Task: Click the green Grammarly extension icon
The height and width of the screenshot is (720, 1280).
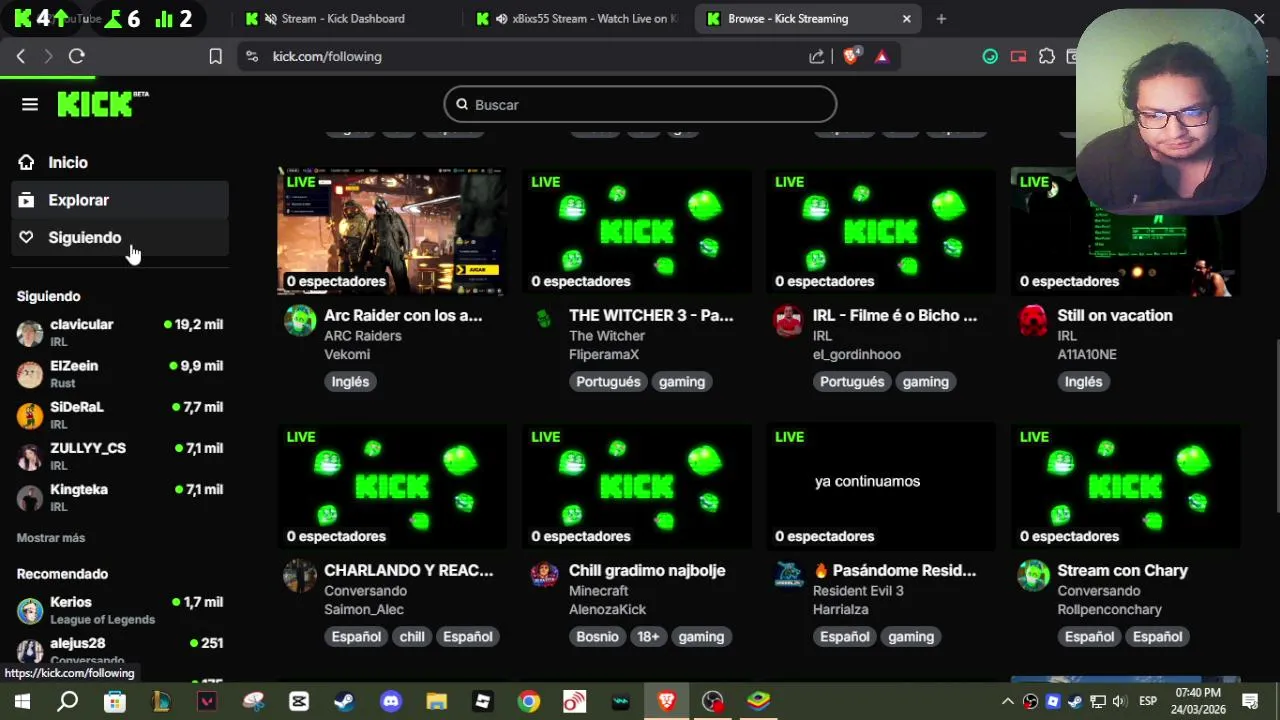Action: click(990, 56)
